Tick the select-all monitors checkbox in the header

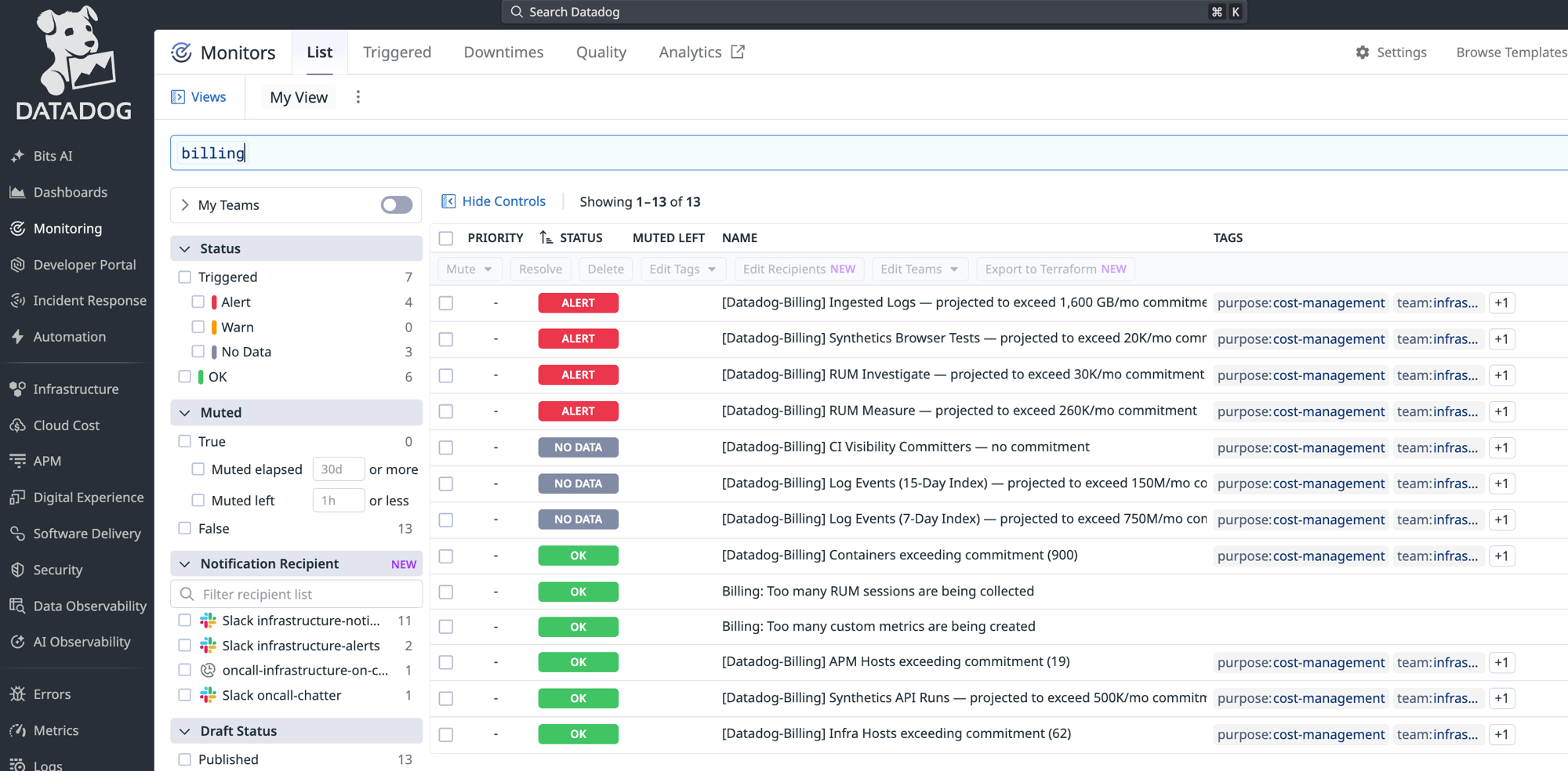tap(446, 238)
